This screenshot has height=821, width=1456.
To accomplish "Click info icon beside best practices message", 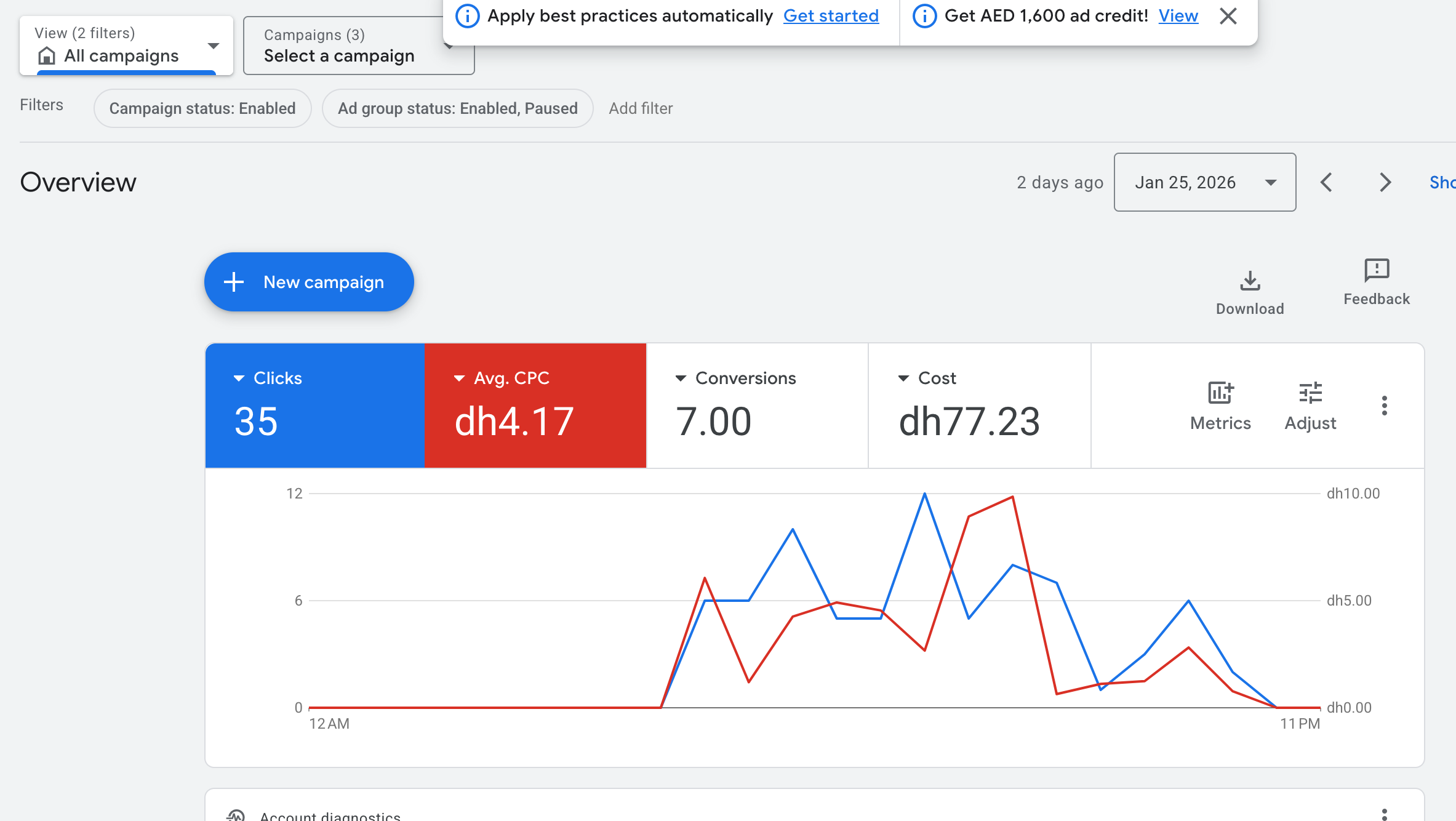I will [x=467, y=16].
